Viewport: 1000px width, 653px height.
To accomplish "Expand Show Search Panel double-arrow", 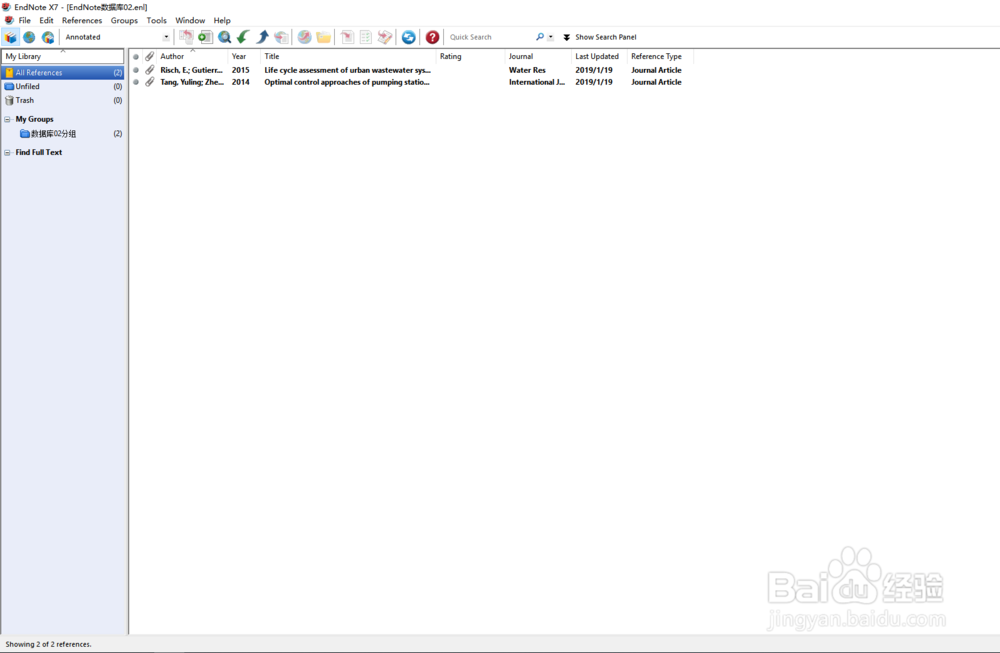I will coord(566,37).
